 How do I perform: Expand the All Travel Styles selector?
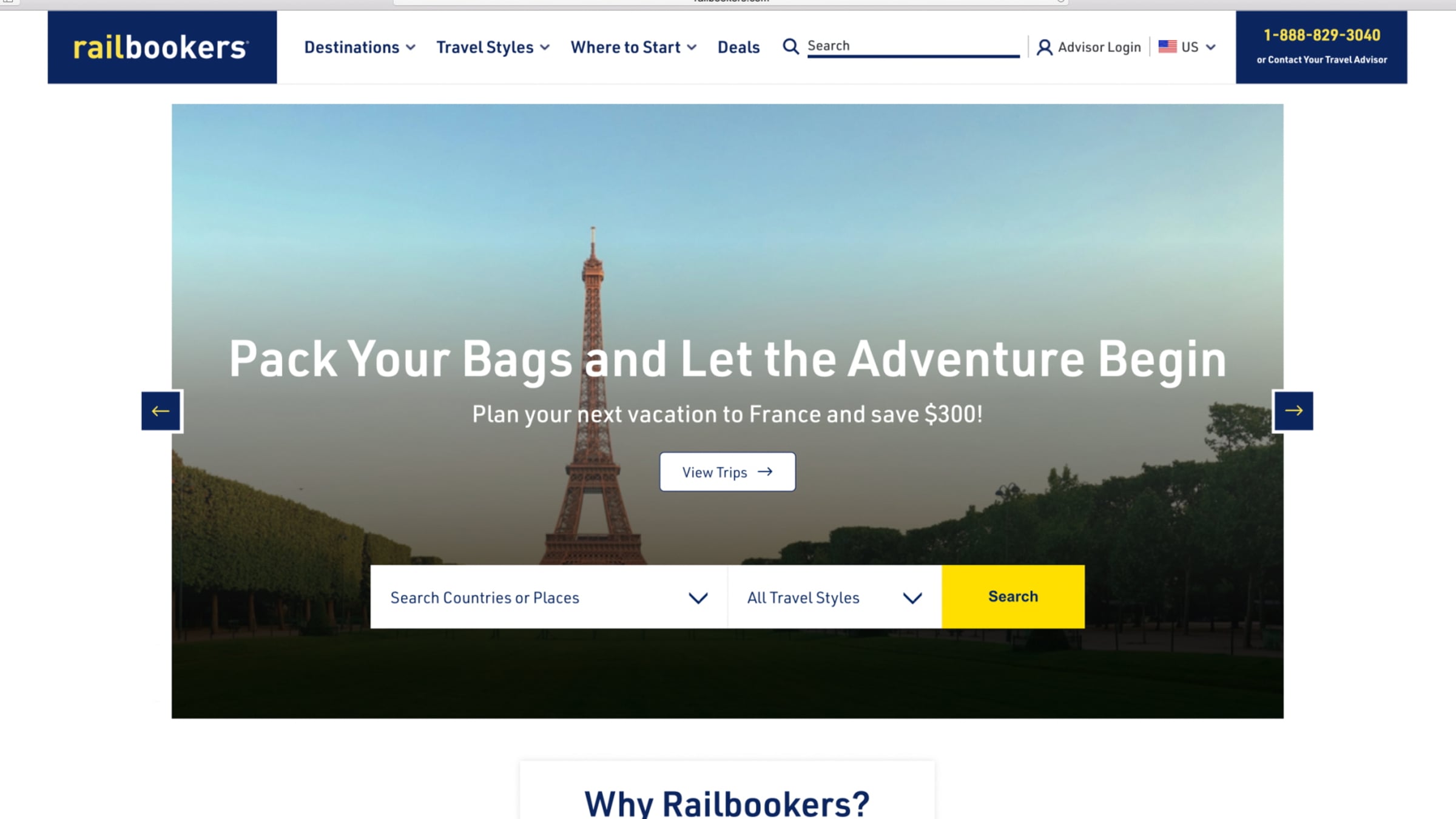point(835,597)
